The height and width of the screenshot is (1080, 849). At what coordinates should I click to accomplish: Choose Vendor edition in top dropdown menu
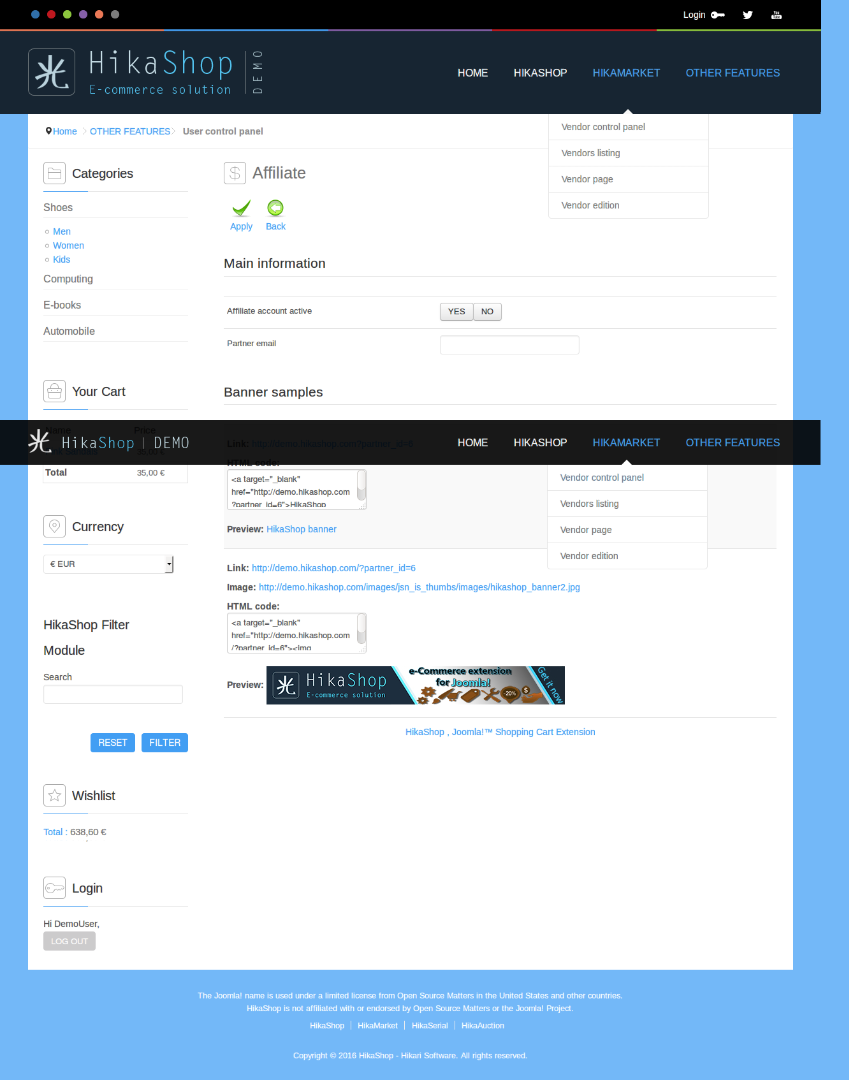click(628, 205)
